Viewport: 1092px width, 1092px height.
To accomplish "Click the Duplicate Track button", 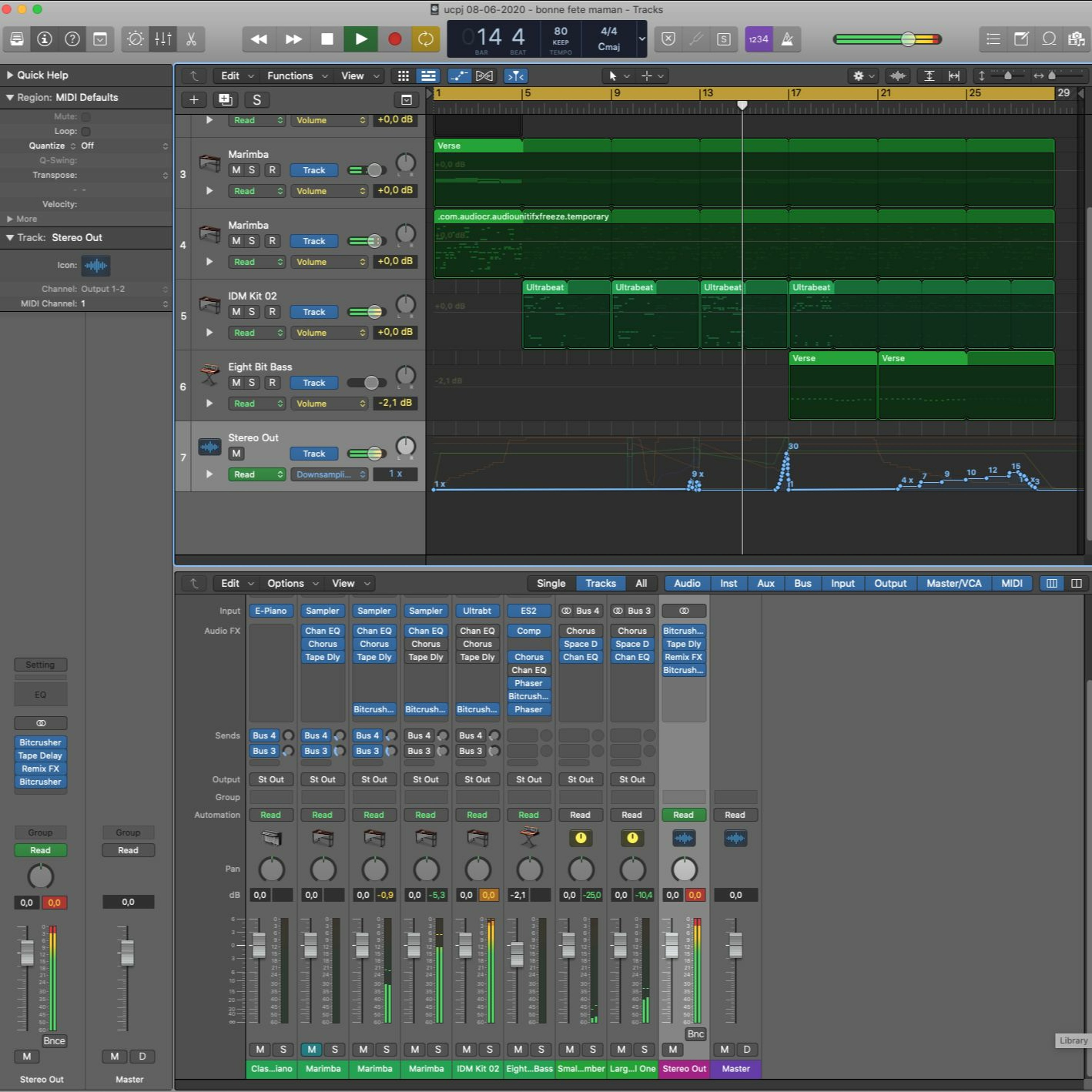I will coord(225,100).
